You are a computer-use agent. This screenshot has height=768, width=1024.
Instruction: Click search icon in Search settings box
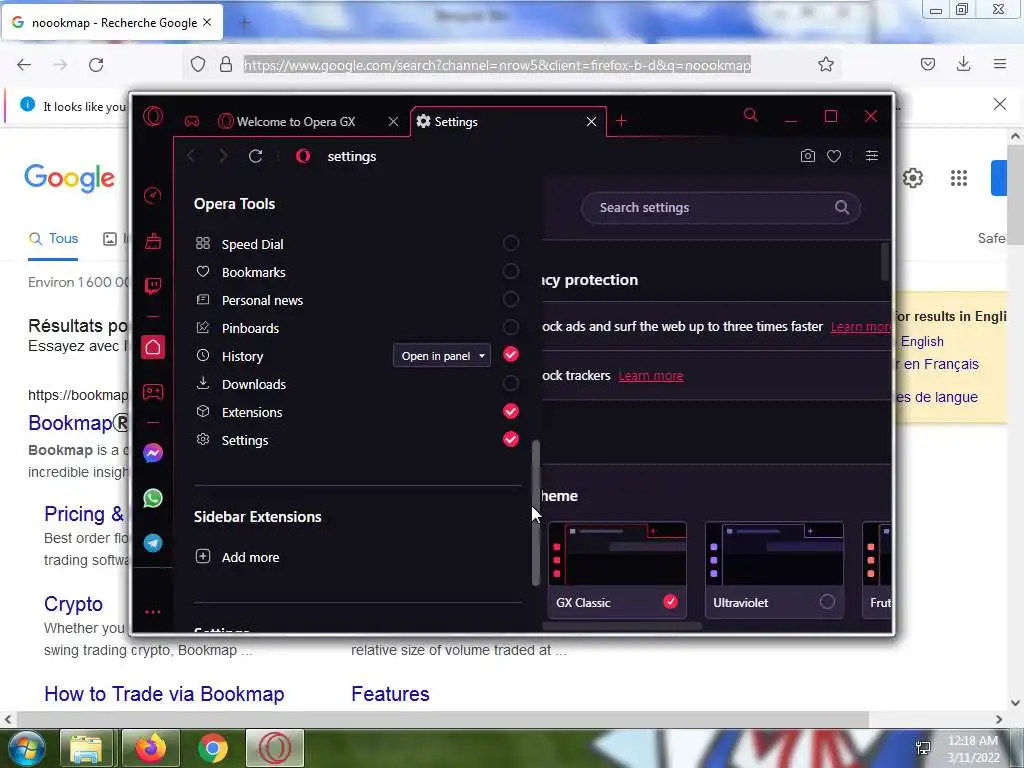[x=842, y=208]
